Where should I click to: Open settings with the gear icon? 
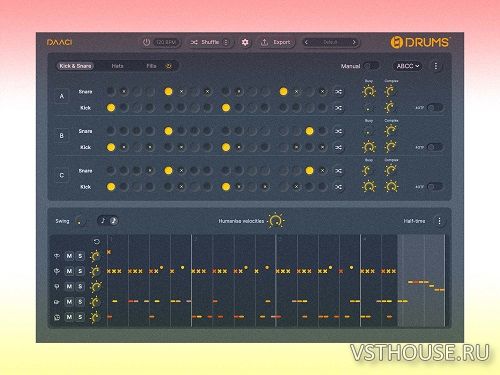pyautogui.click(x=245, y=42)
